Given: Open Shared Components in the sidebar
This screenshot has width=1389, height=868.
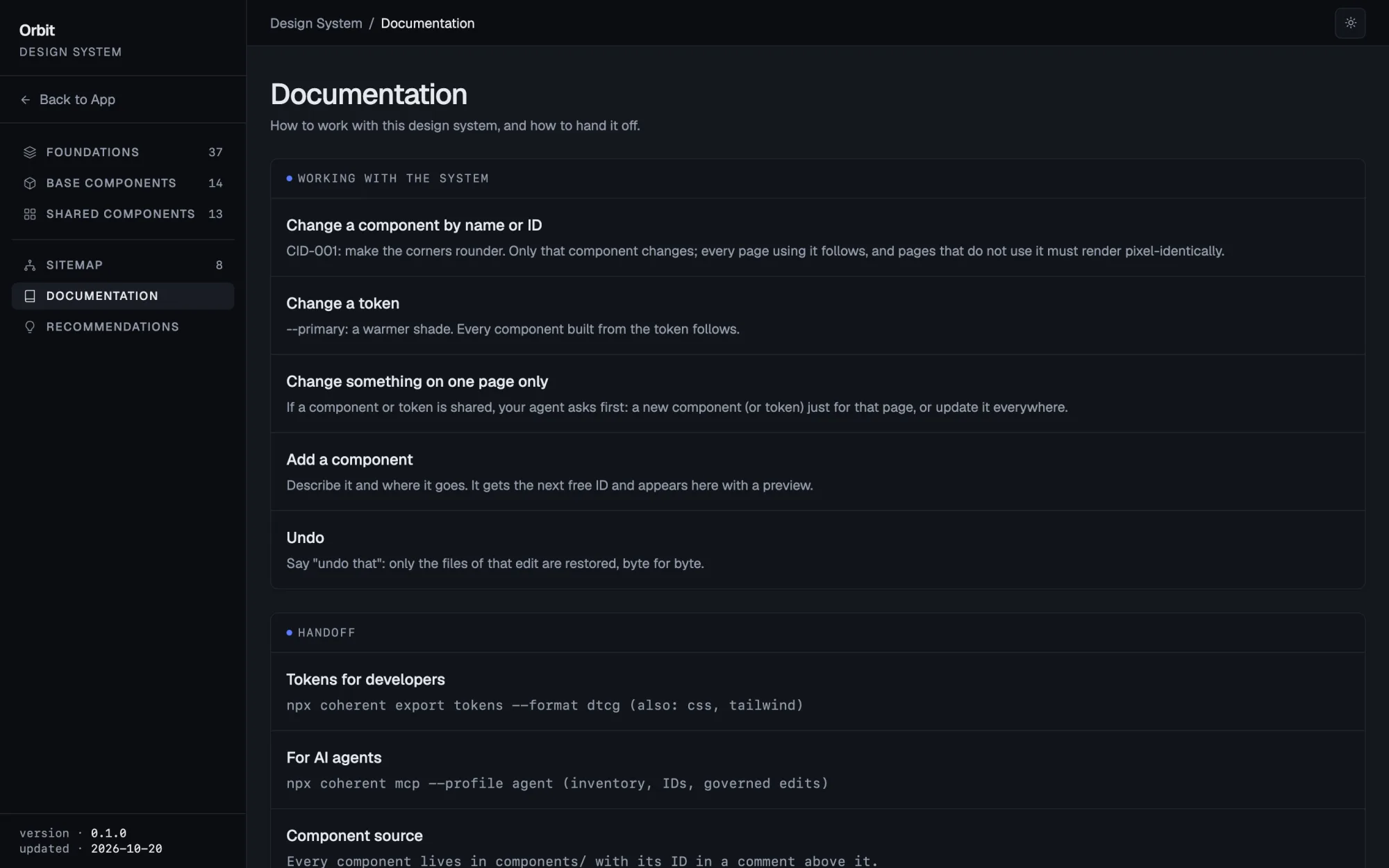Looking at the screenshot, I should [x=120, y=214].
